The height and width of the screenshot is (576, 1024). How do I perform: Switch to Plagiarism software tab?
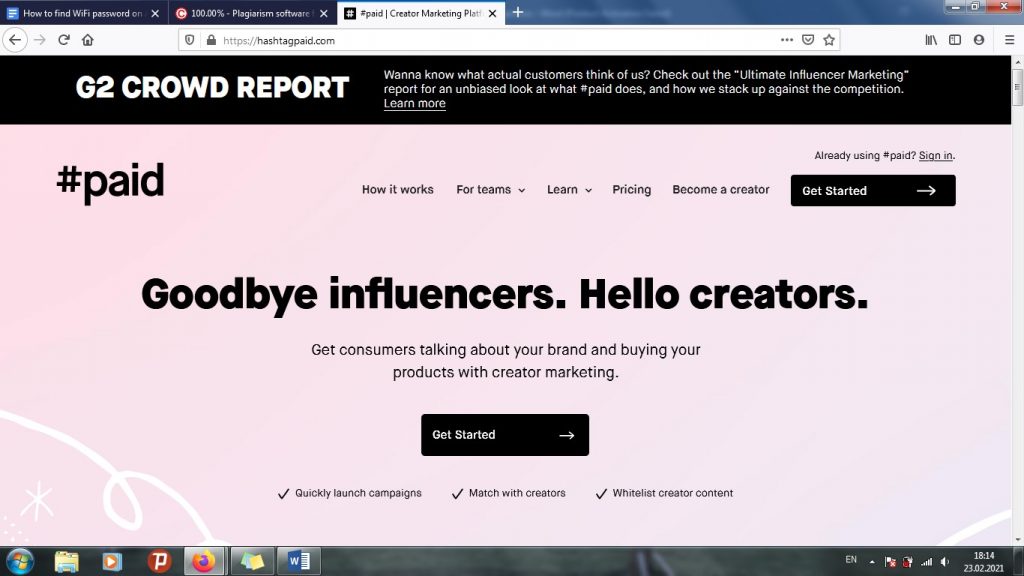[x=253, y=13]
